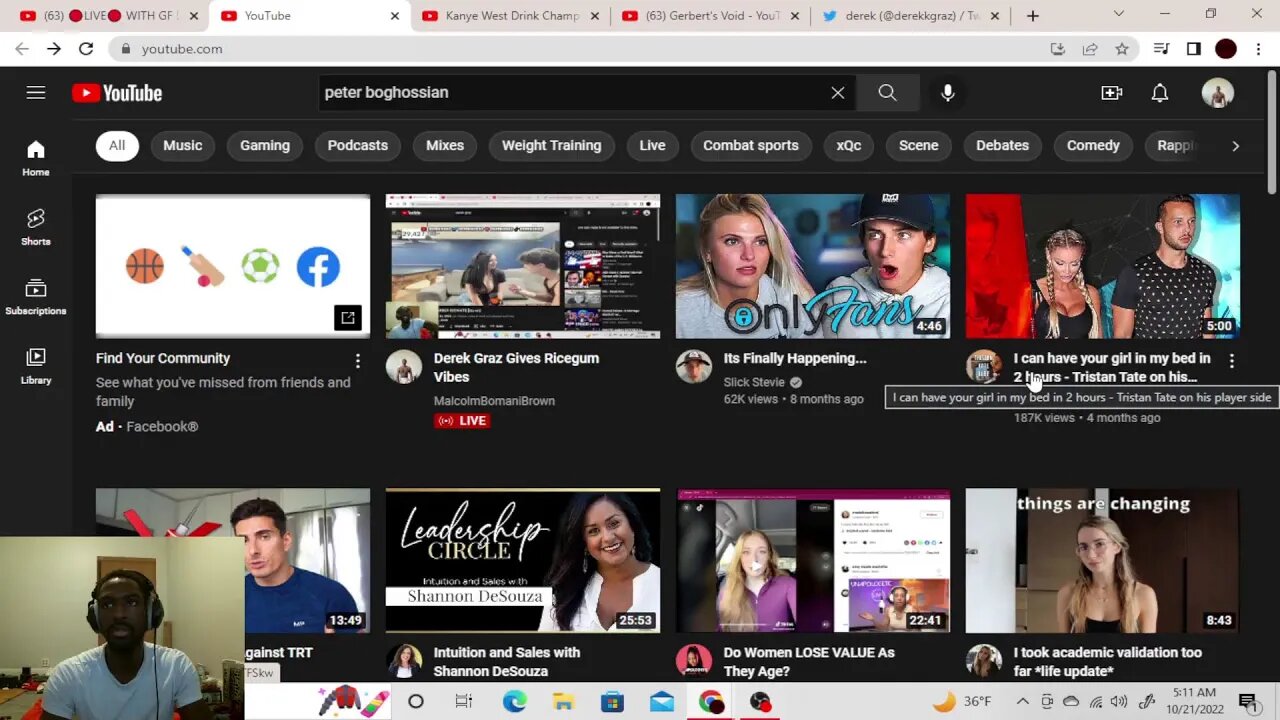Open Chrome media controls
The width and height of the screenshot is (1280, 720).
1161,49
